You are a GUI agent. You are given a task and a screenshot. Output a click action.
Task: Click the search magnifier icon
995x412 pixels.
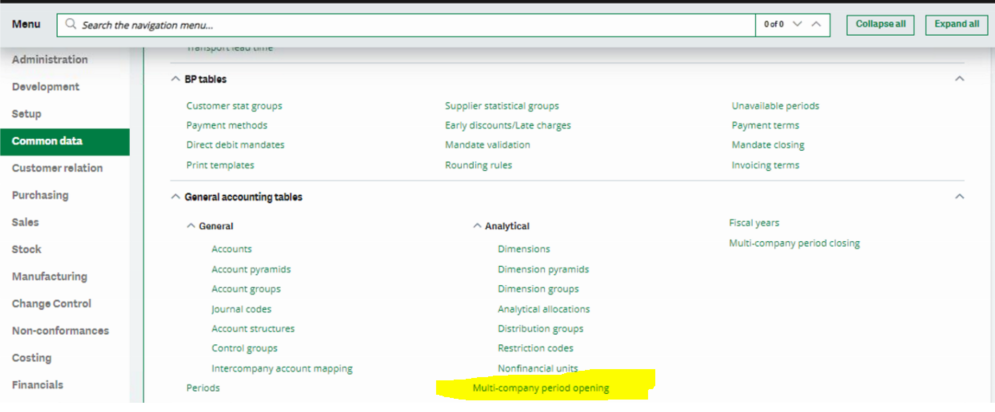click(69, 24)
